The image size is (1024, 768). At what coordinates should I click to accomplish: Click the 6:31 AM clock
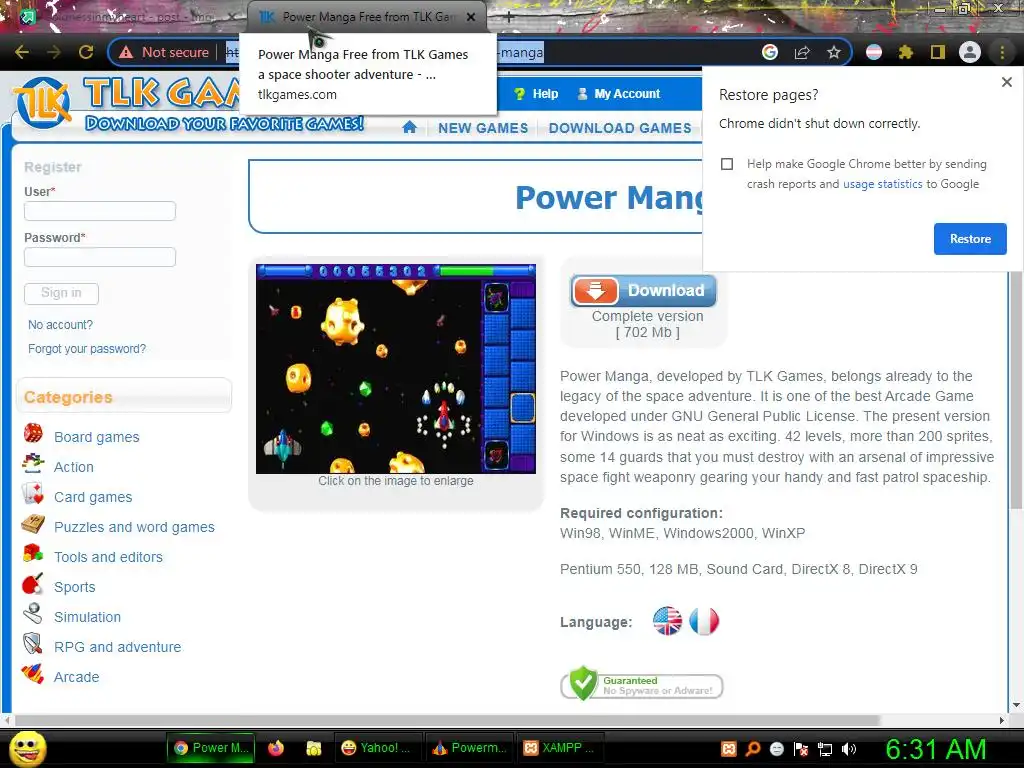click(935, 749)
